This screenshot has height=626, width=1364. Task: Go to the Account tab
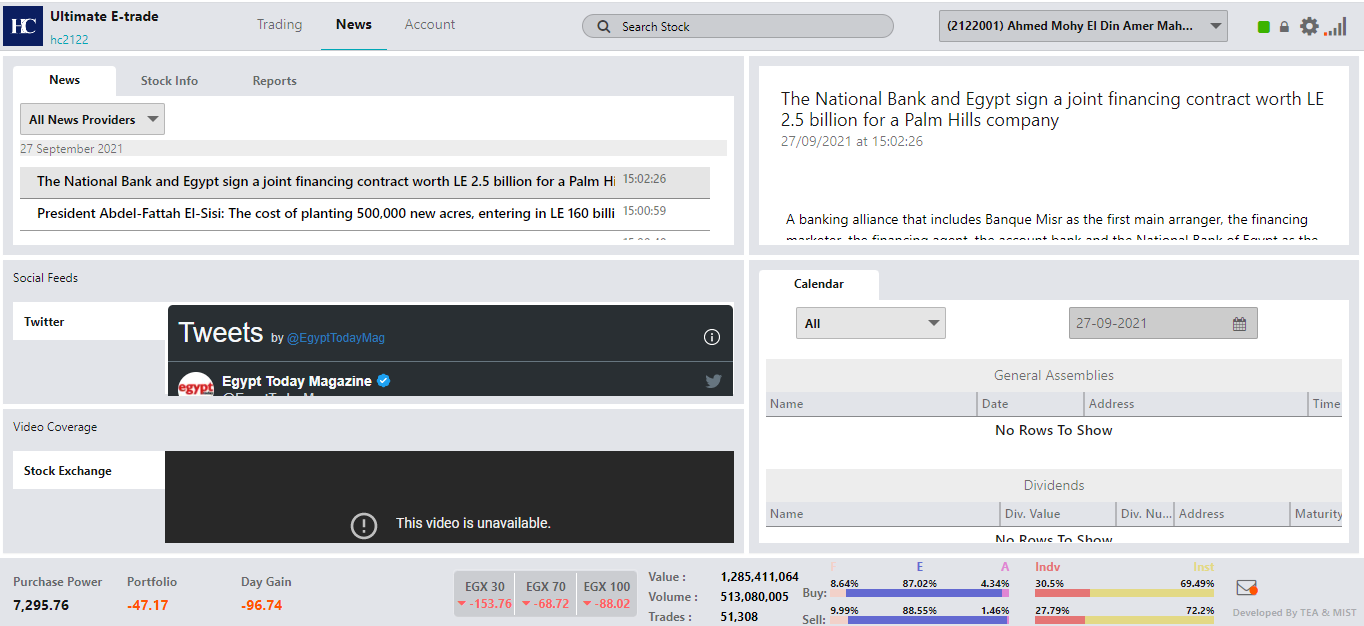430,24
